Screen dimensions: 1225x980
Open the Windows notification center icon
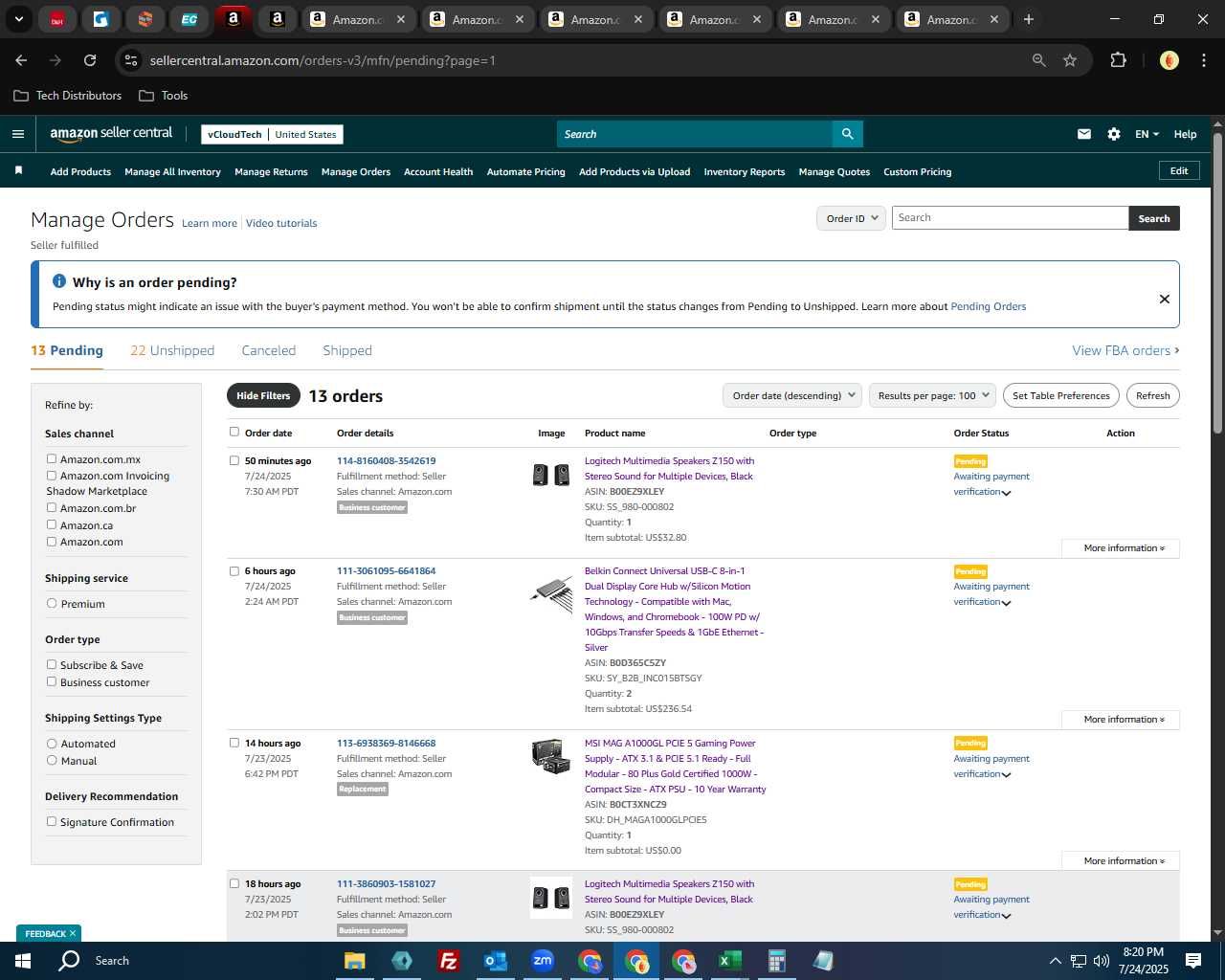[1193, 961]
